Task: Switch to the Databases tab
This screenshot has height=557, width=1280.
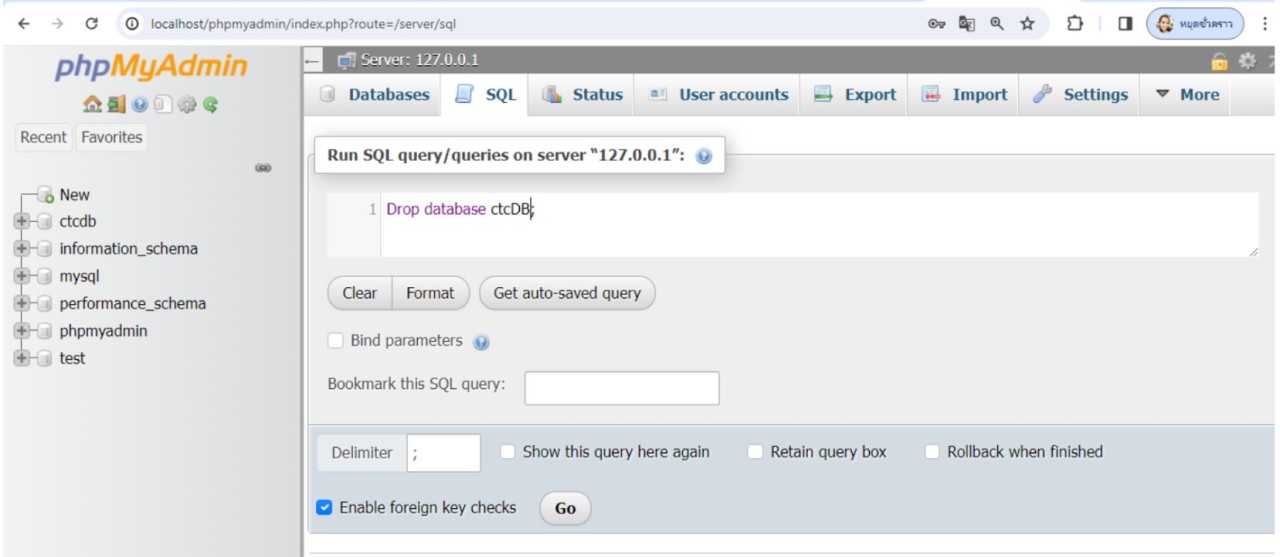Action: [375, 95]
